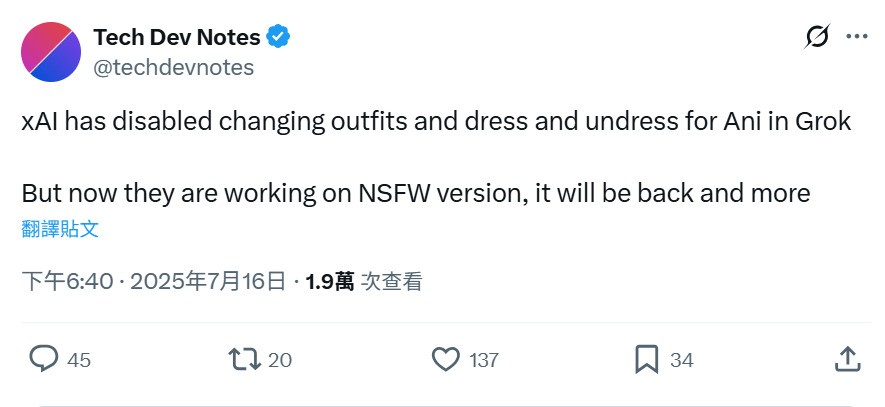Open the three-dot more options menu
The image size is (885, 407).
coord(857,37)
